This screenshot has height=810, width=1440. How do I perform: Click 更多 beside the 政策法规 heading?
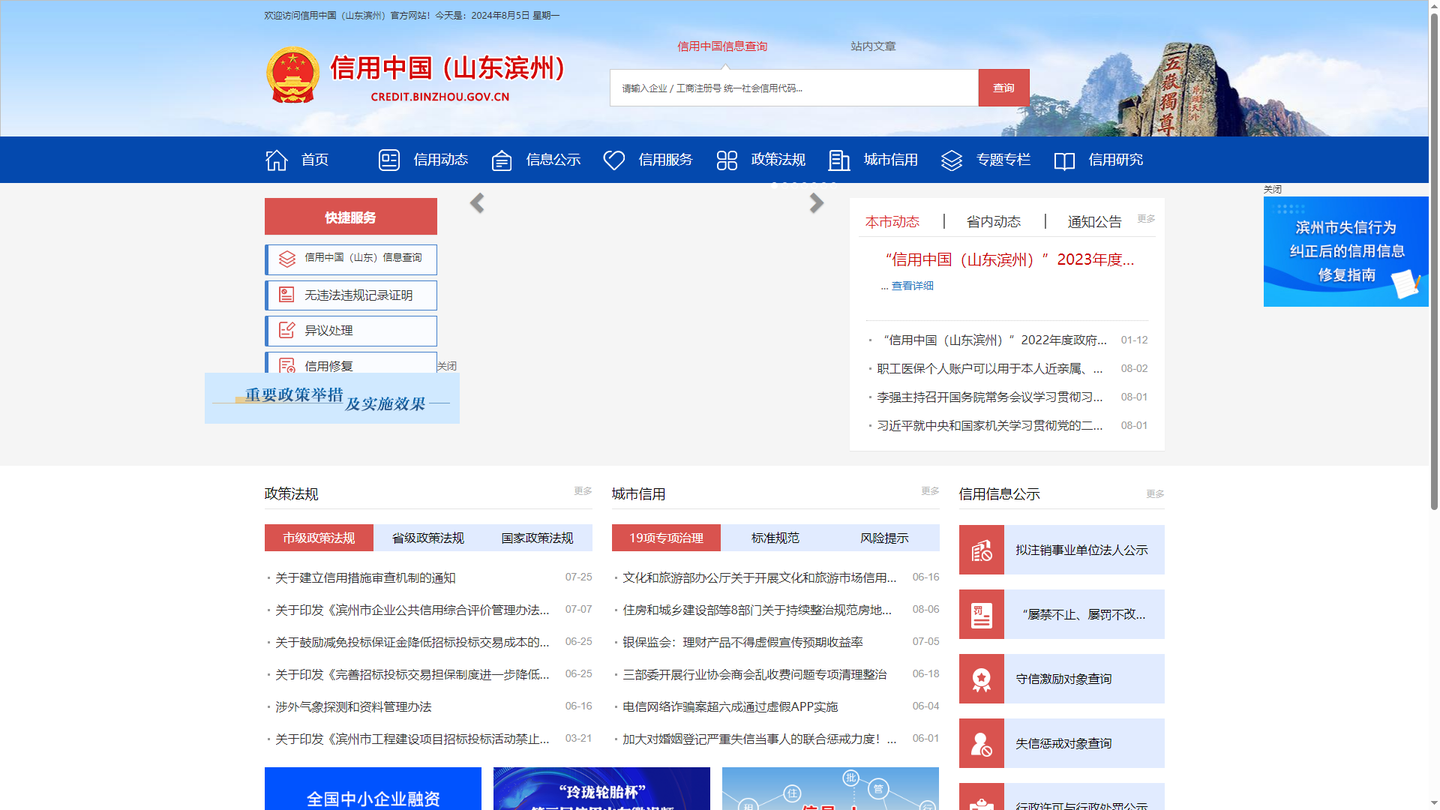click(x=583, y=491)
